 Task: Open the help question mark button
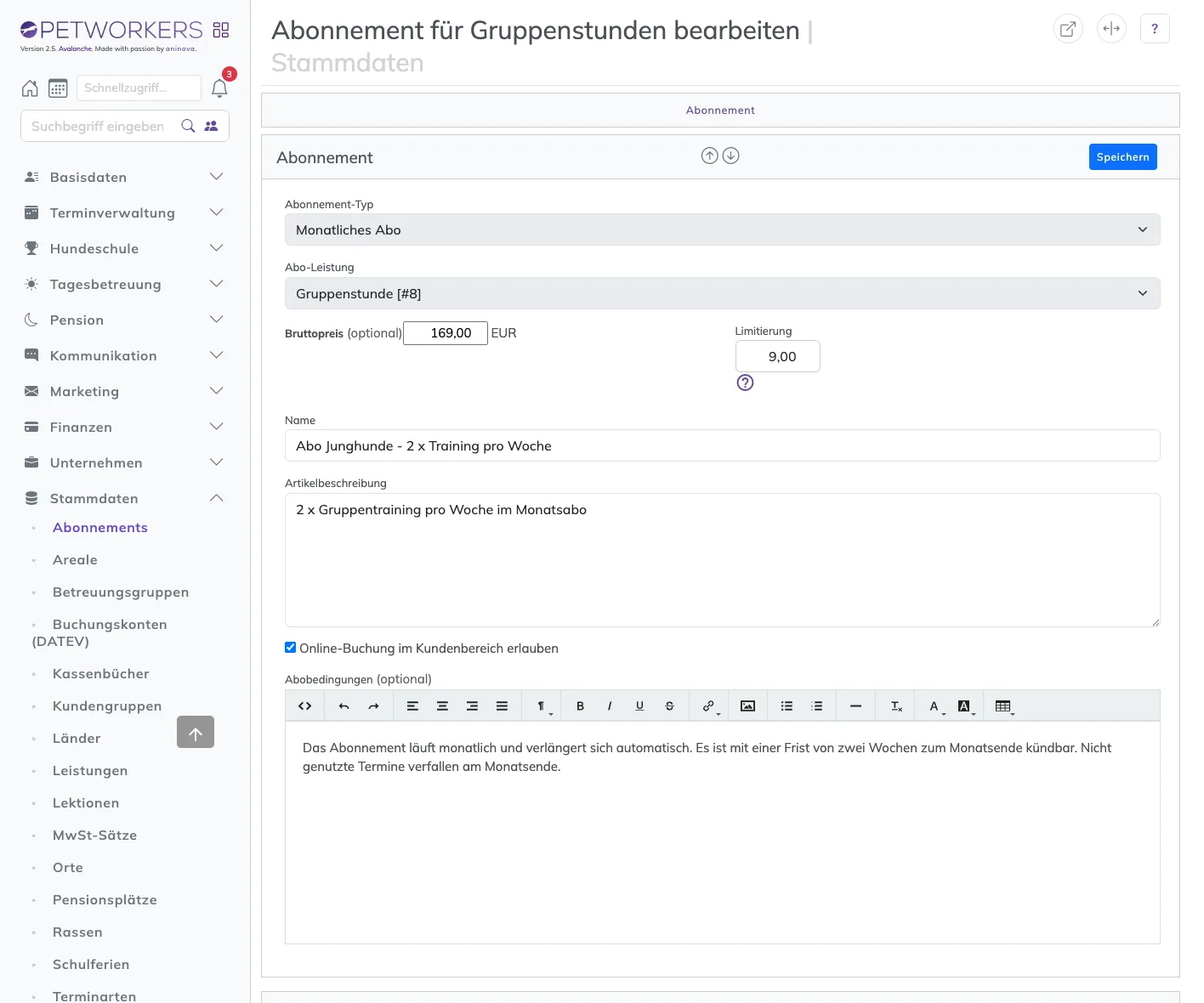coord(1155,29)
